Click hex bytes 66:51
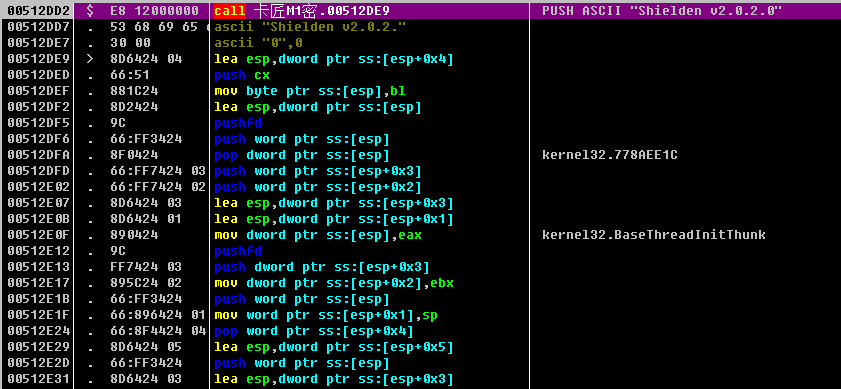The image size is (841, 389). pos(130,75)
